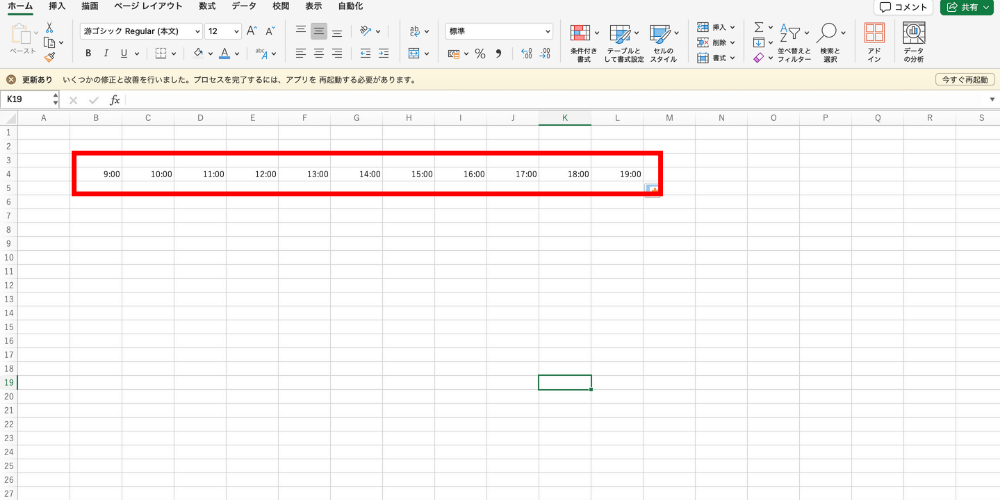Apply the font color (A with blue bar)
Image resolution: width=1000 pixels, height=500 pixels.
224,54
